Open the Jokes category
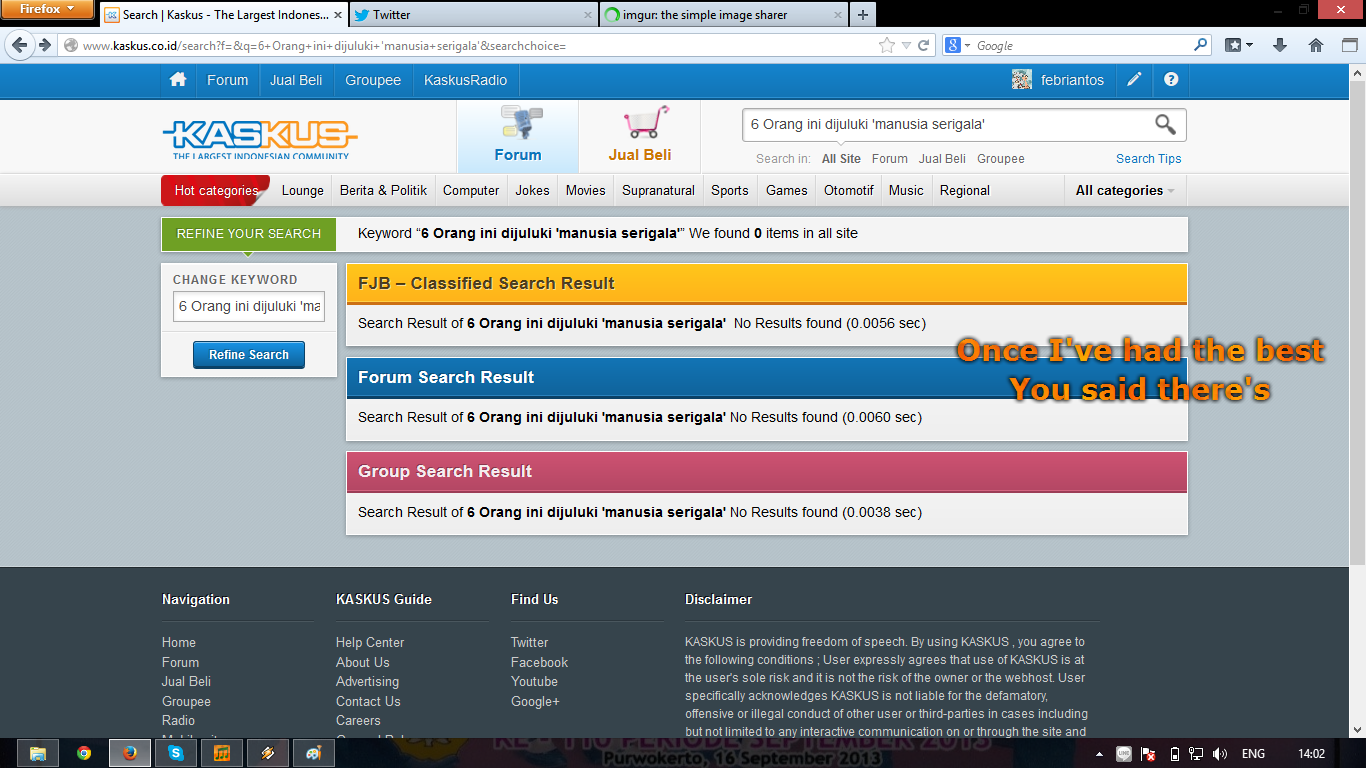The width and height of the screenshot is (1366, 768). [532, 190]
